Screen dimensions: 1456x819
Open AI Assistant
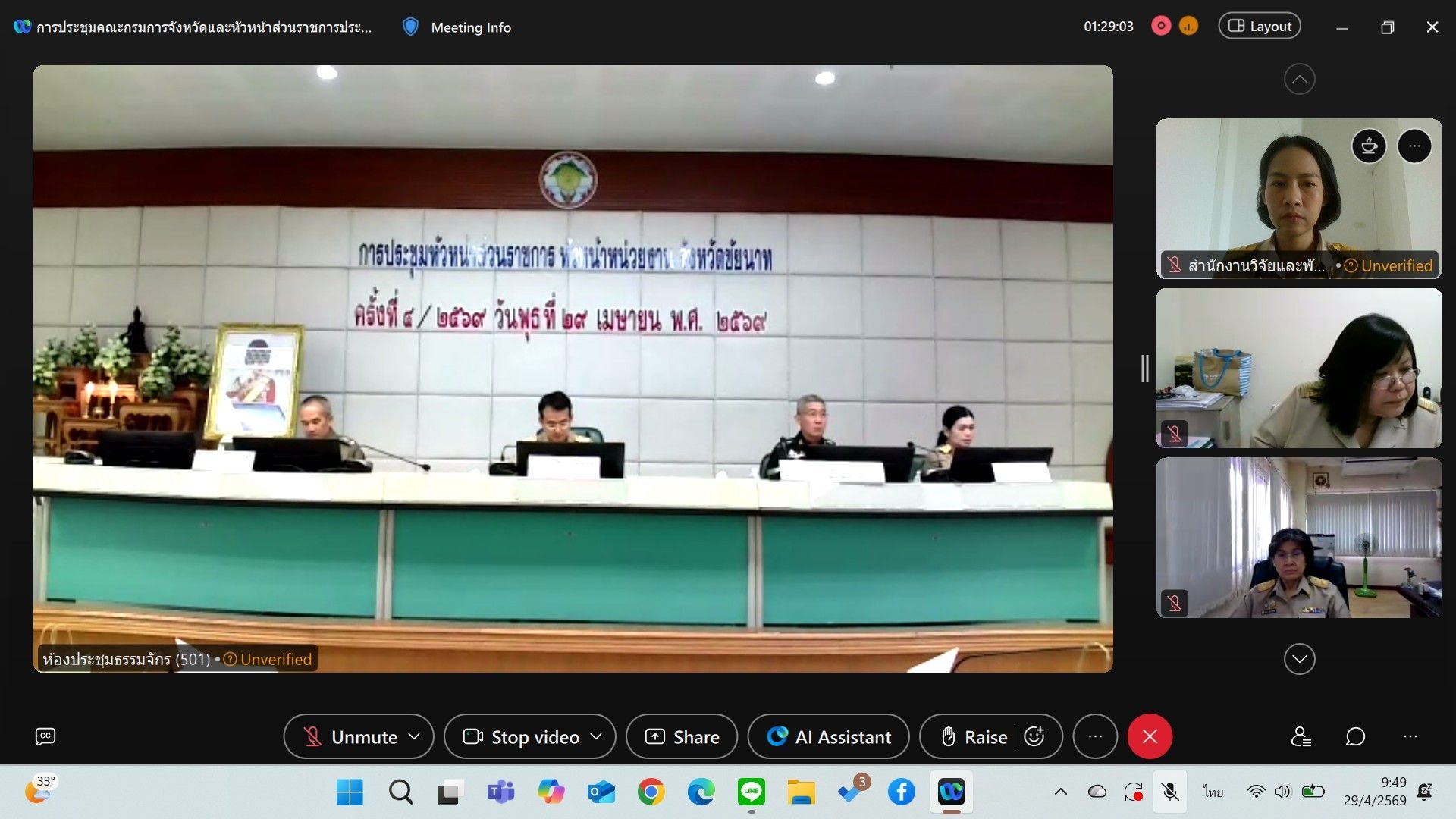click(828, 736)
